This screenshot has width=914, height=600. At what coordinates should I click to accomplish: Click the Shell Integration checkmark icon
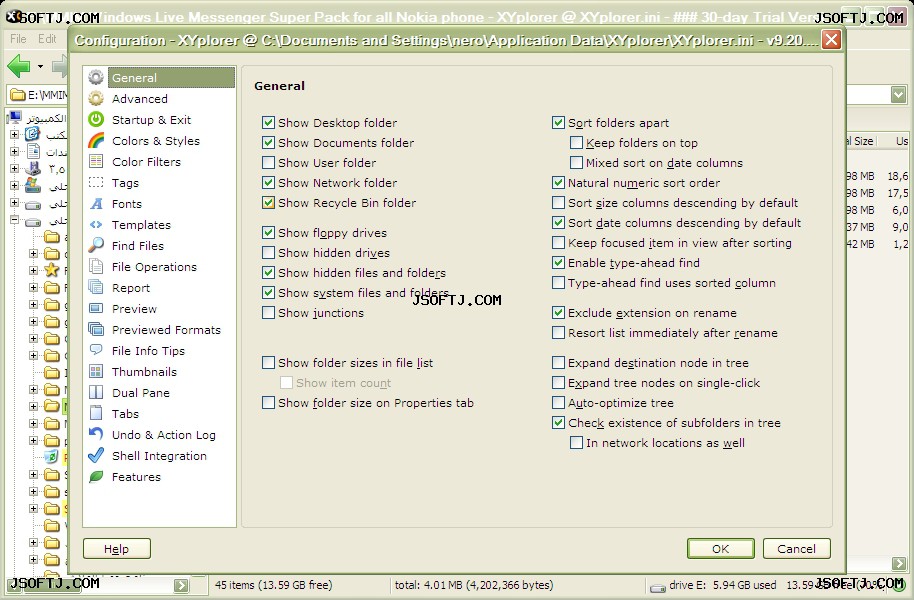[96, 455]
